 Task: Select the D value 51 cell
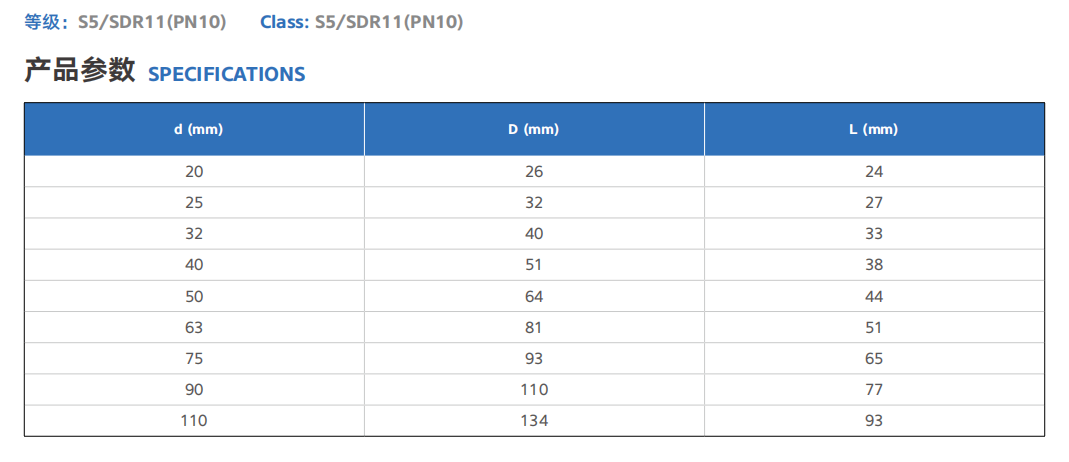pyautogui.click(x=534, y=265)
